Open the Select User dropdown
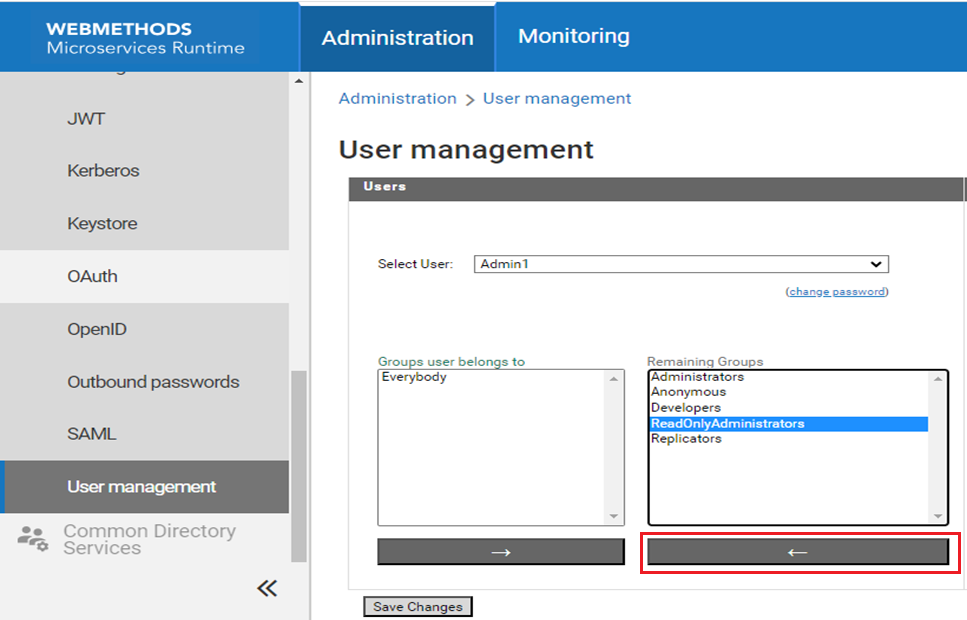The width and height of the screenshot is (967, 620). pyautogui.click(x=680, y=264)
